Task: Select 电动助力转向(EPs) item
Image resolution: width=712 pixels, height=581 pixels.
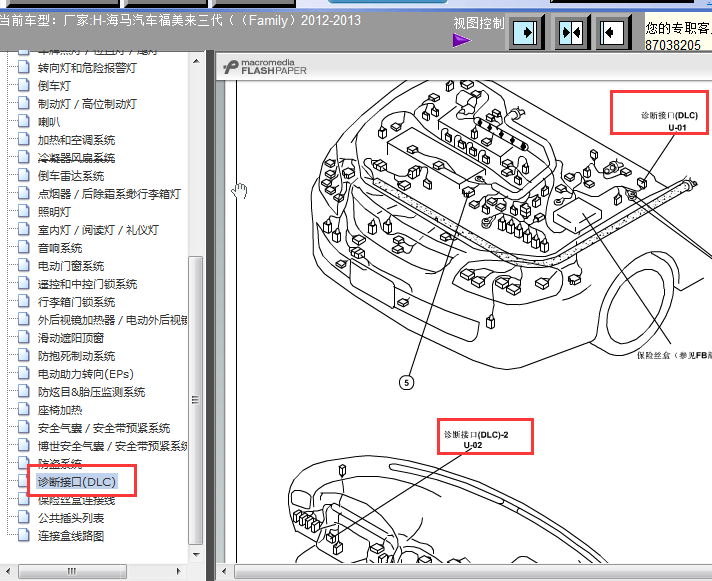Action: 85,374
